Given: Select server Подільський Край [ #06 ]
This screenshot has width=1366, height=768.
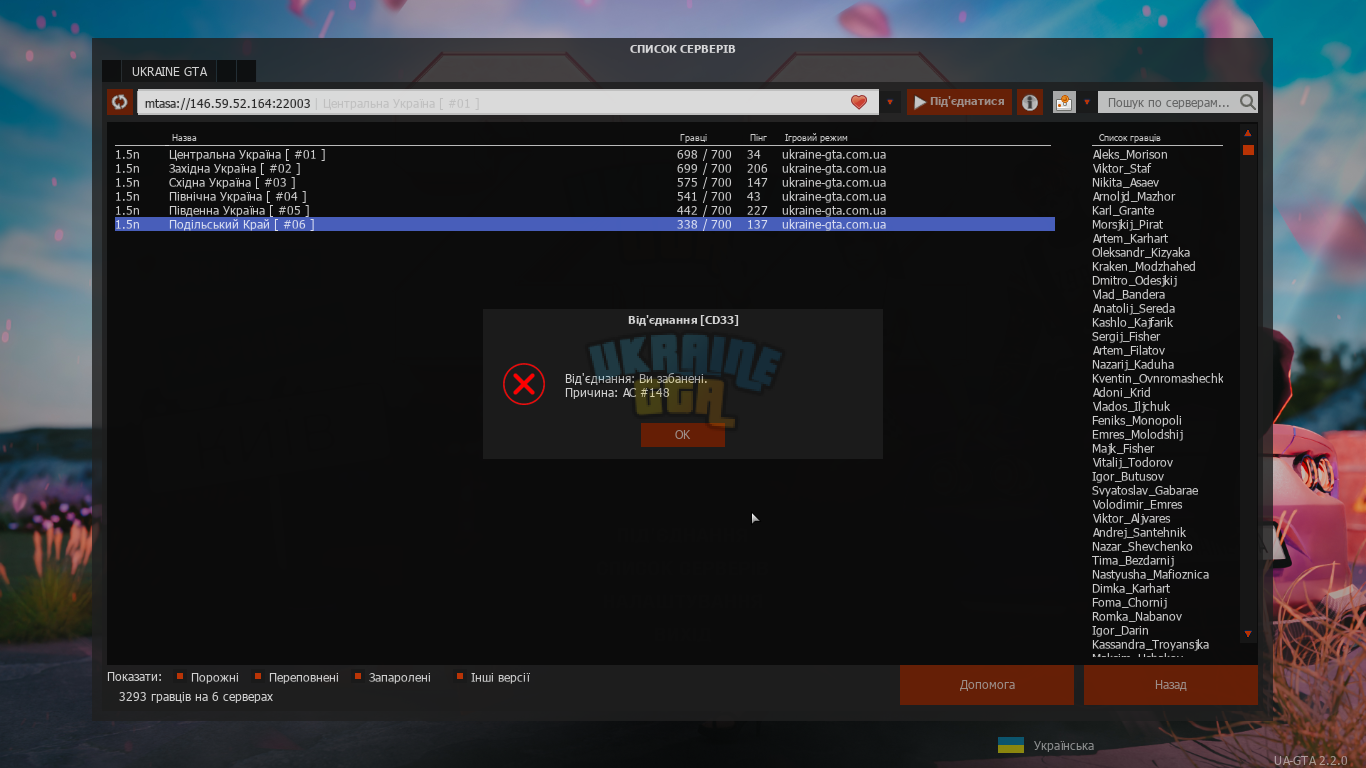Looking at the screenshot, I should [585, 224].
